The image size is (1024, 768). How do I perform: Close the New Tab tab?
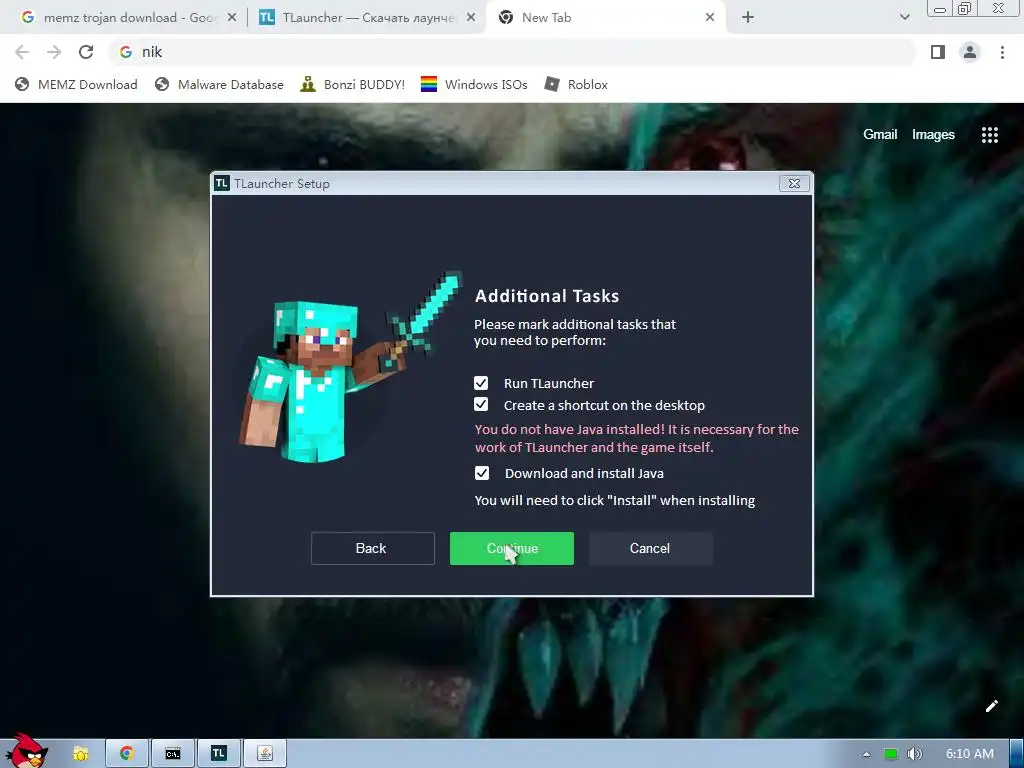710,18
